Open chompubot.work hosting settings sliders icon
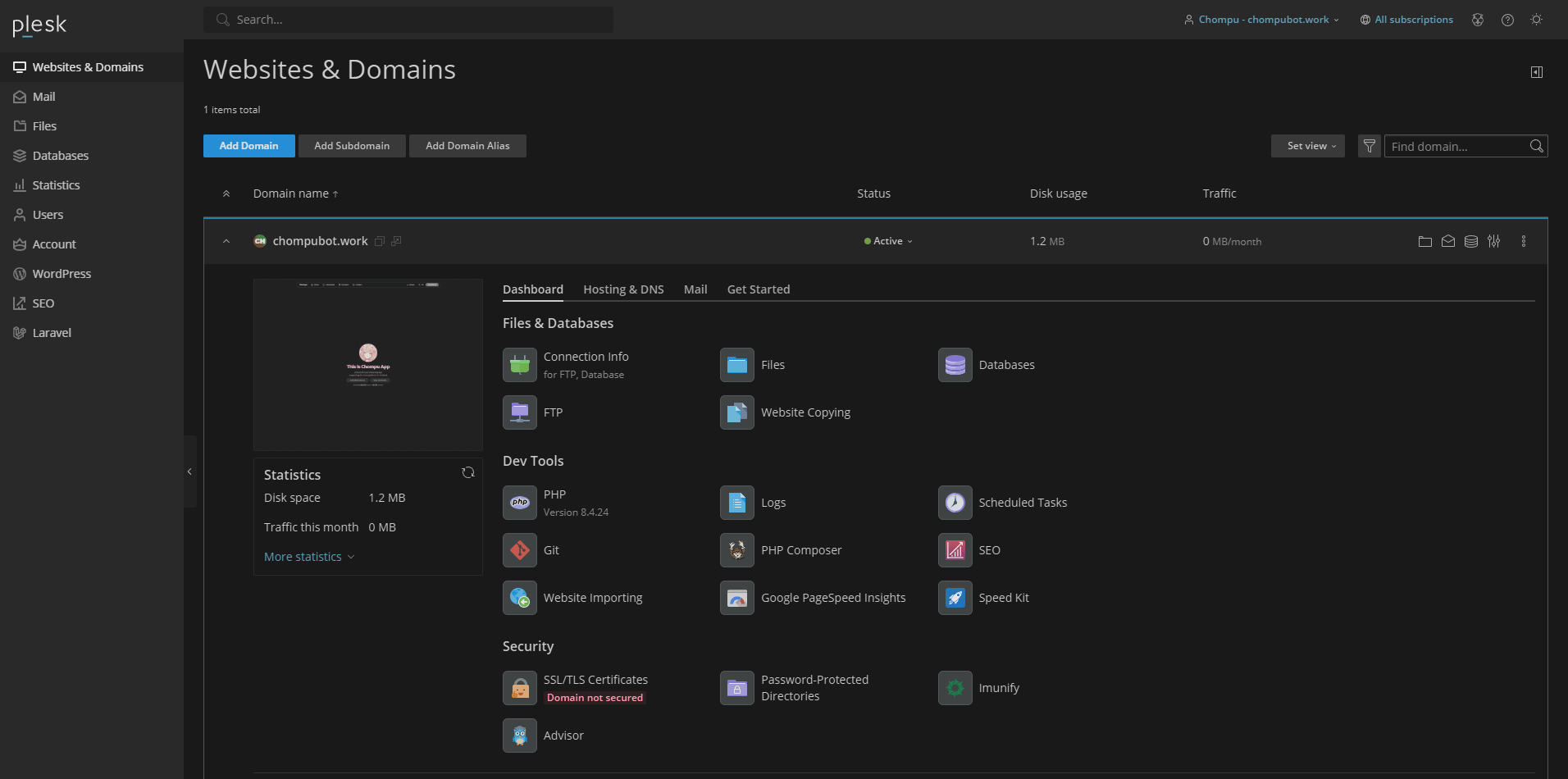This screenshot has height=779, width=1568. tap(1494, 241)
